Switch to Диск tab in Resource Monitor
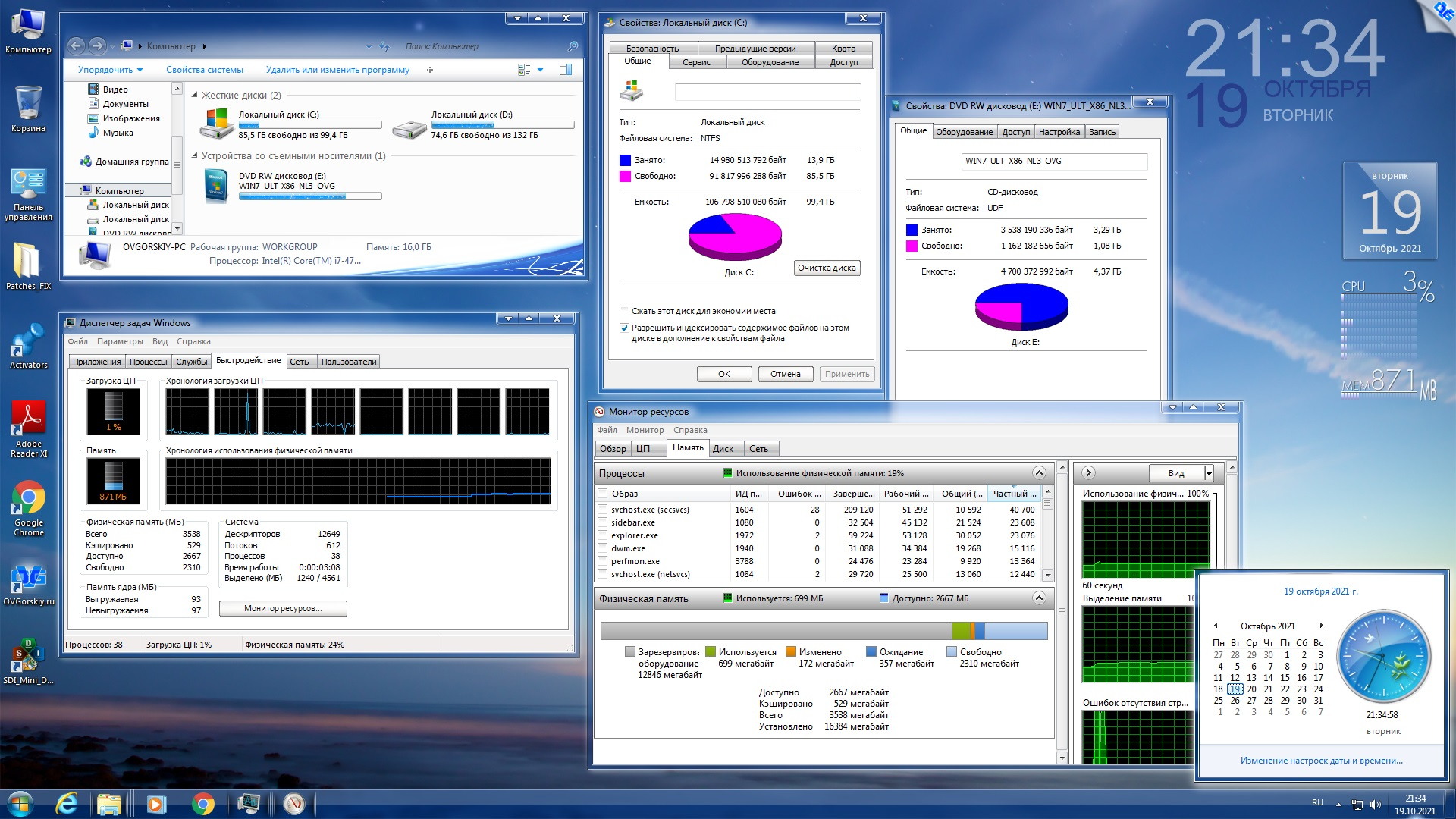Screen dimensions: 1456x819 click(723, 449)
